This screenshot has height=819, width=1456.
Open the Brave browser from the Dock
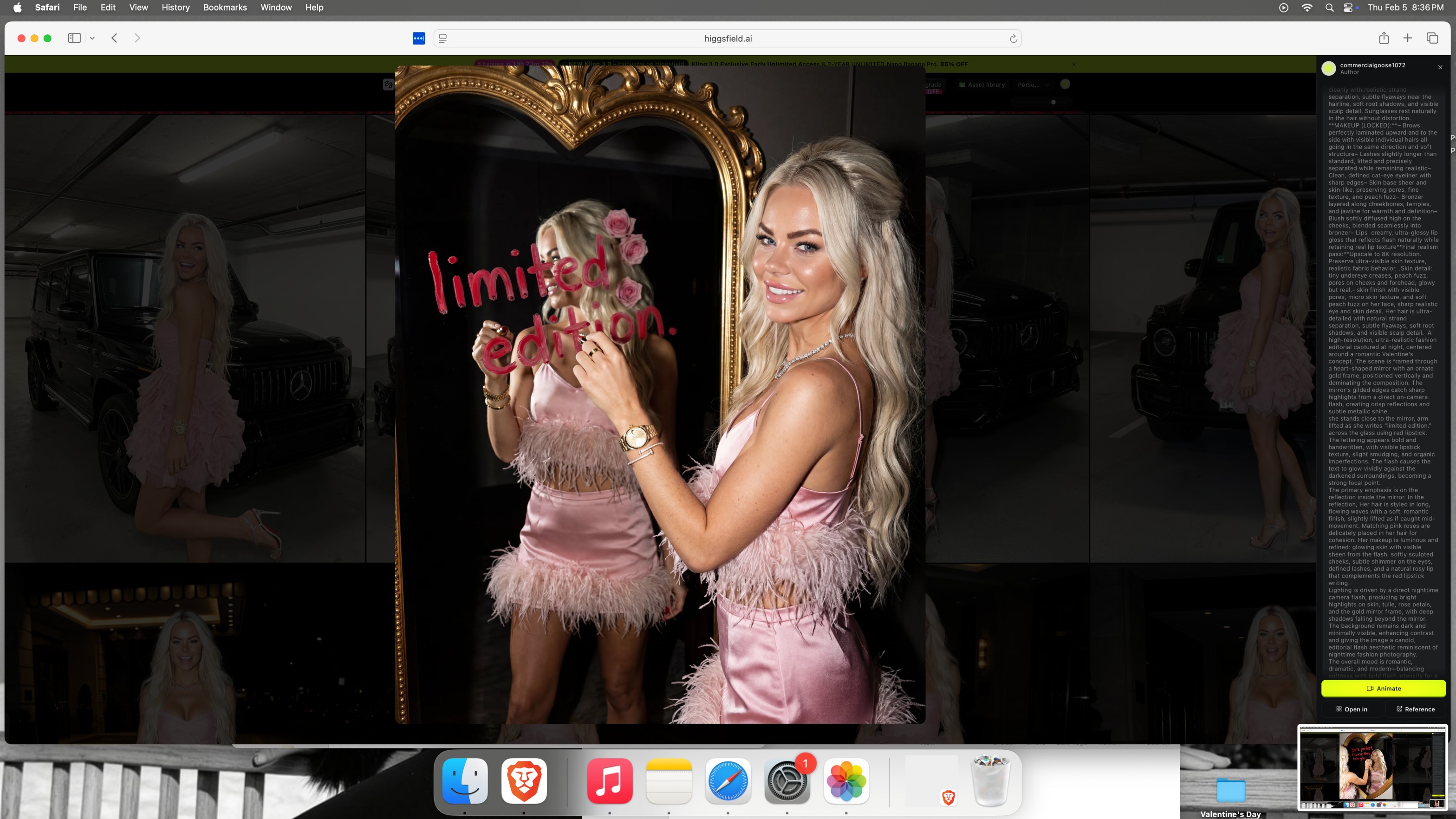pos(523,780)
